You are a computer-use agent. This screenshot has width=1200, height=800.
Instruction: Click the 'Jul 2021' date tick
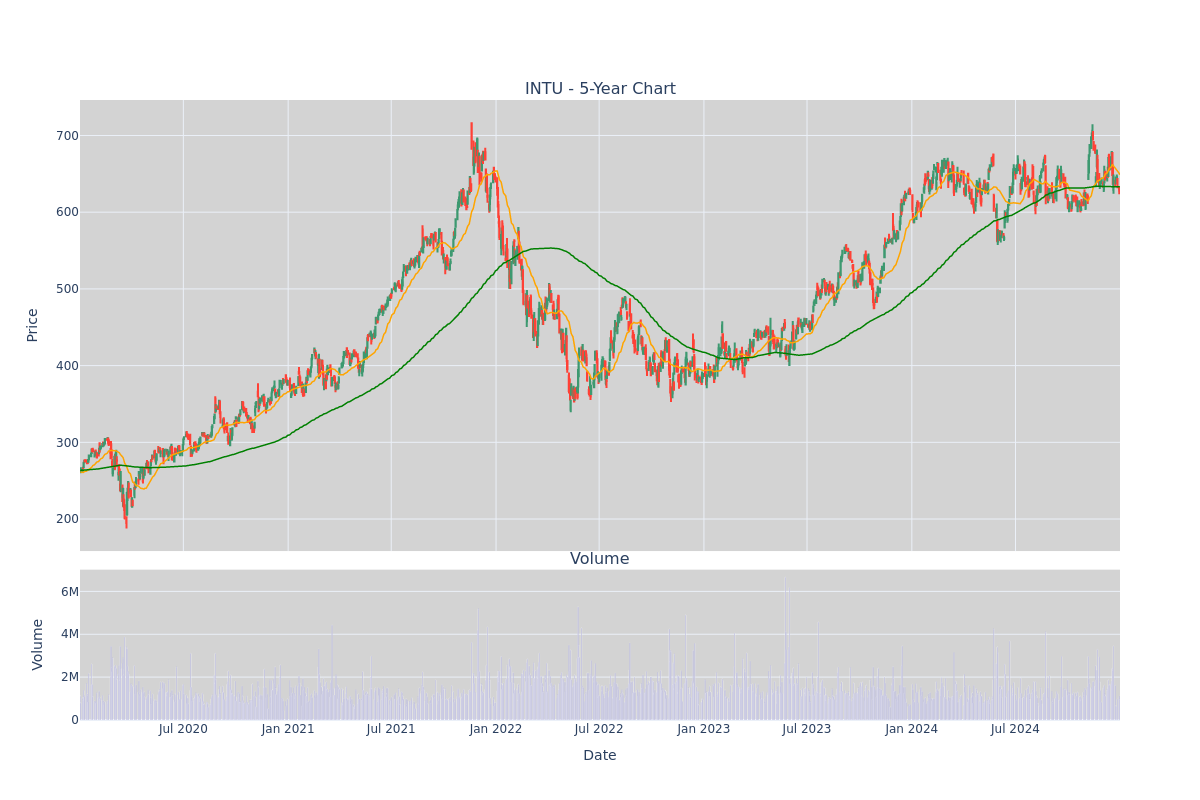tap(391, 730)
